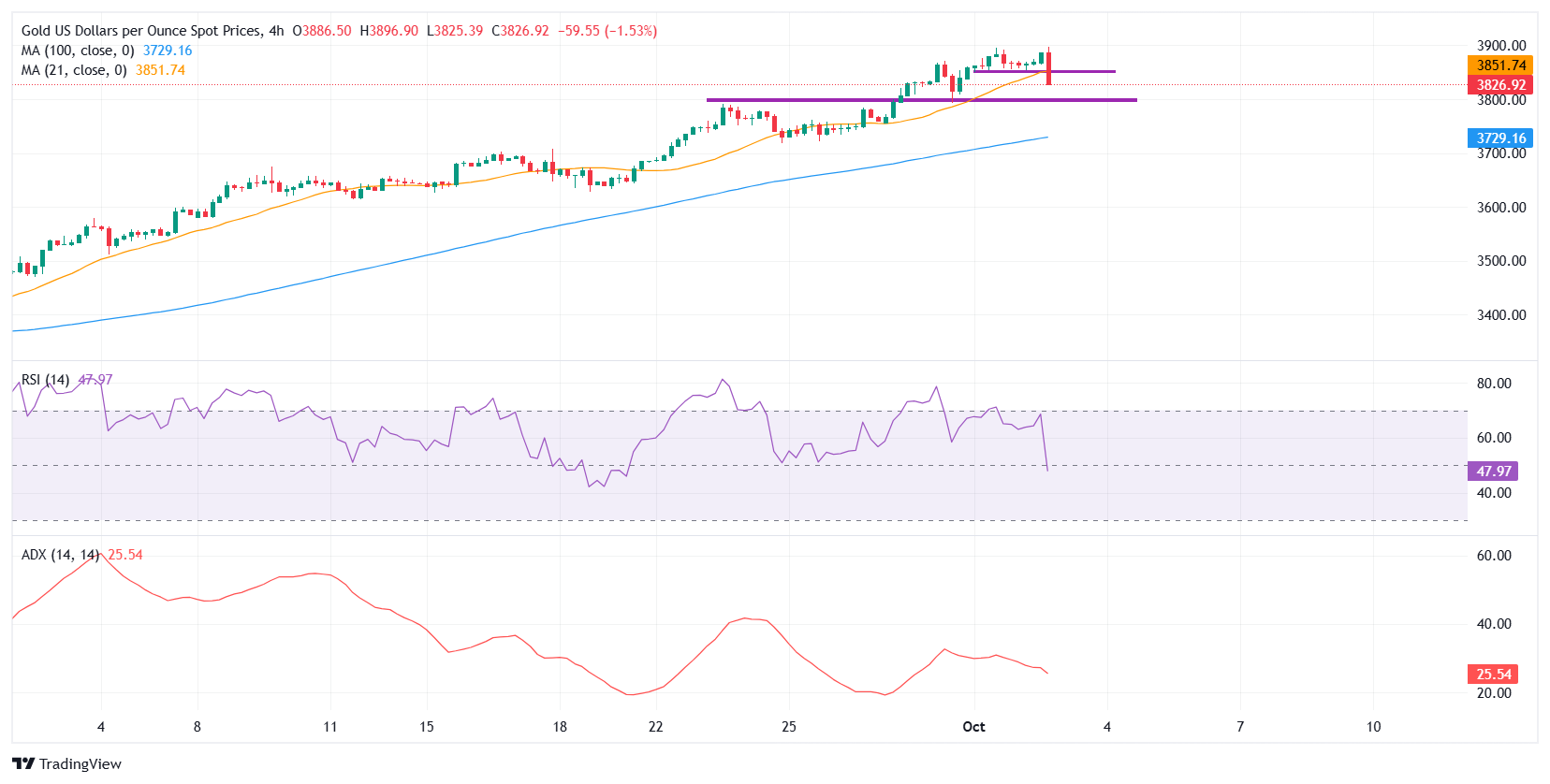Viewport: 1550px width, 784px height.
Task: Click the 3900.00 label on price axis
Action: pyautogui.click(x=1501, y=46)
